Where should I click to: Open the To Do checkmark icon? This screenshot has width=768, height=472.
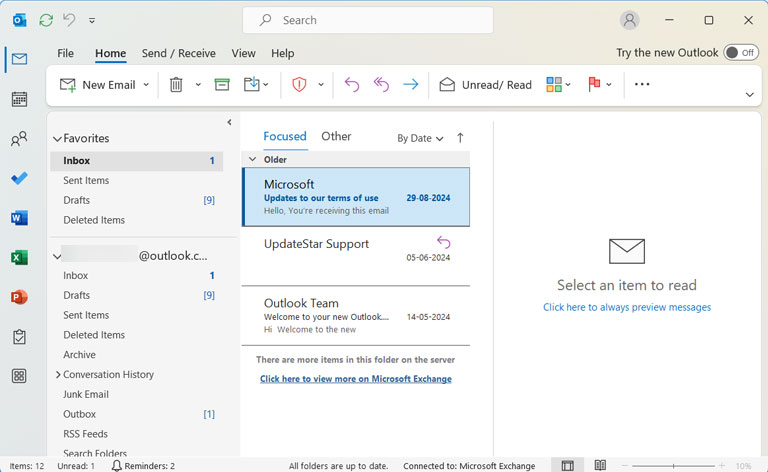coord(19,178)
